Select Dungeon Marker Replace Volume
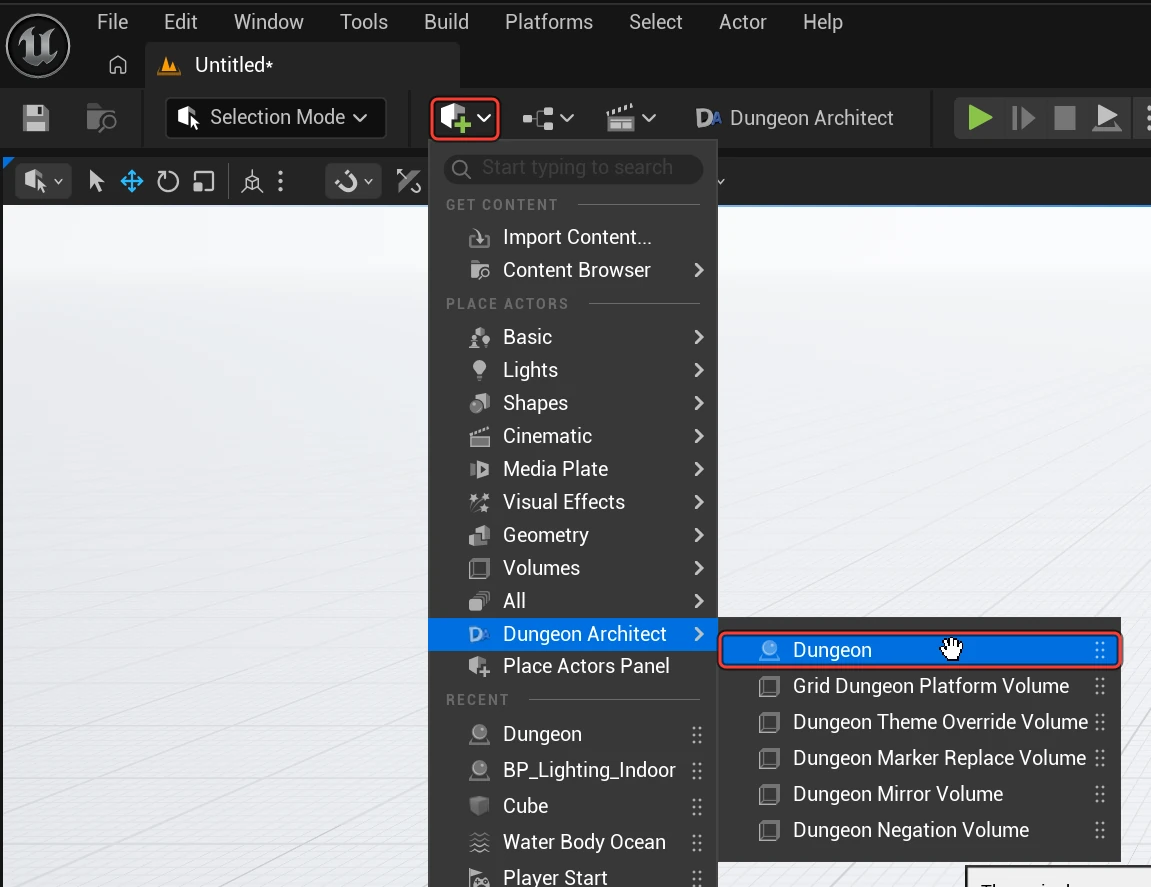 tap(920, 759)
